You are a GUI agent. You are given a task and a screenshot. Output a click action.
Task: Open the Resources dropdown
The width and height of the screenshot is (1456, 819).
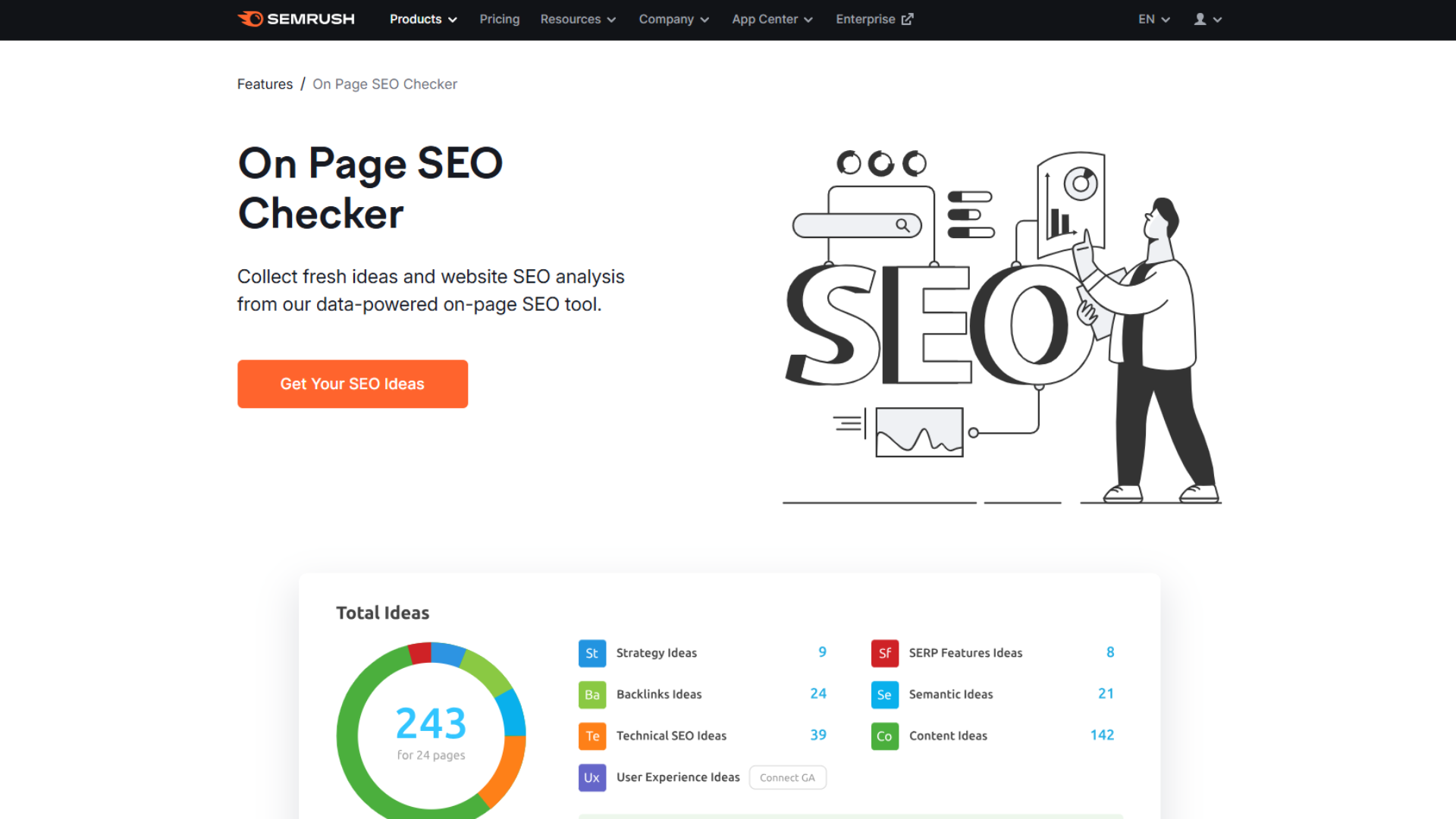tap(578, 19)
